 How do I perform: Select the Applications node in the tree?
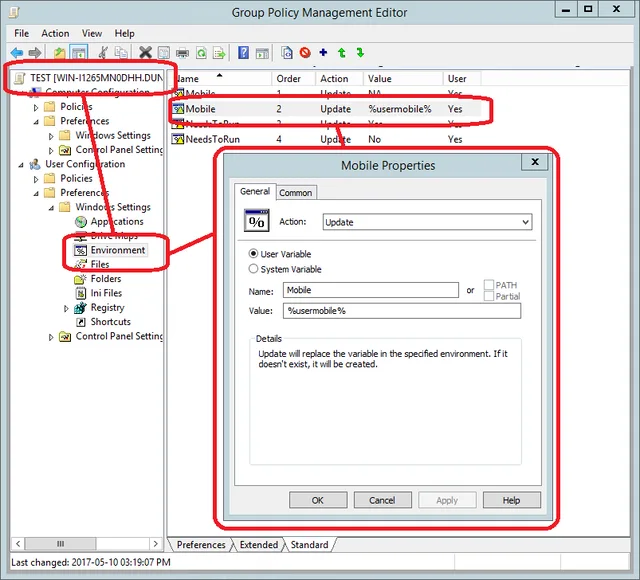click(x=117, y=221)
